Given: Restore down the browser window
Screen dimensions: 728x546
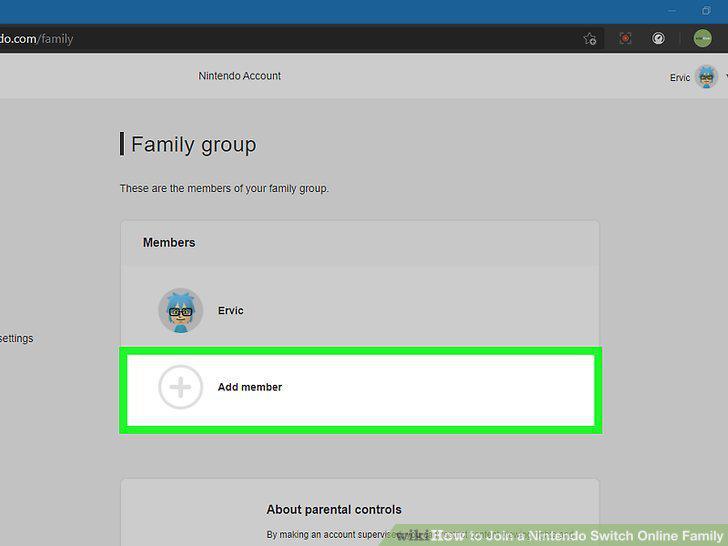Looking at the screenshot, I should point(706,10).
